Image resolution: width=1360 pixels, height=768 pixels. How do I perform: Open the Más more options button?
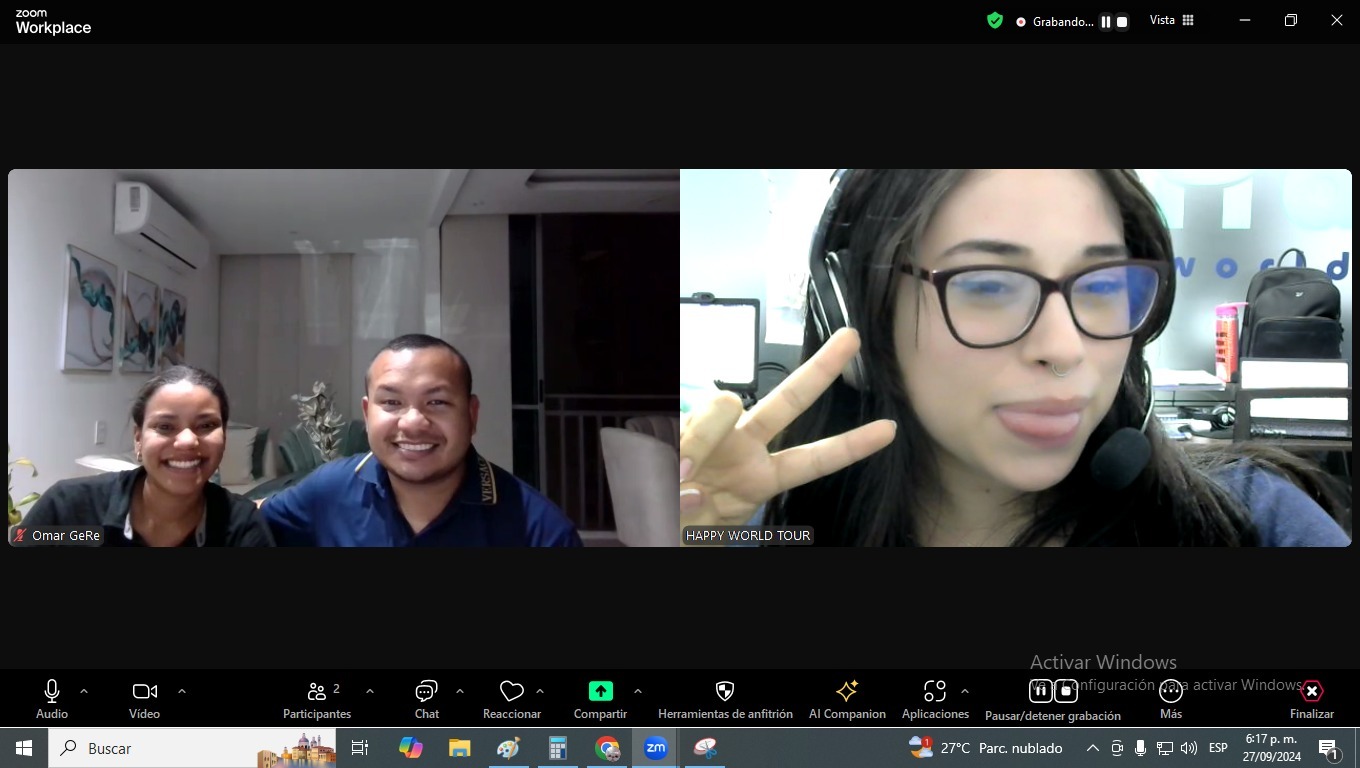tap(1171, 699)
